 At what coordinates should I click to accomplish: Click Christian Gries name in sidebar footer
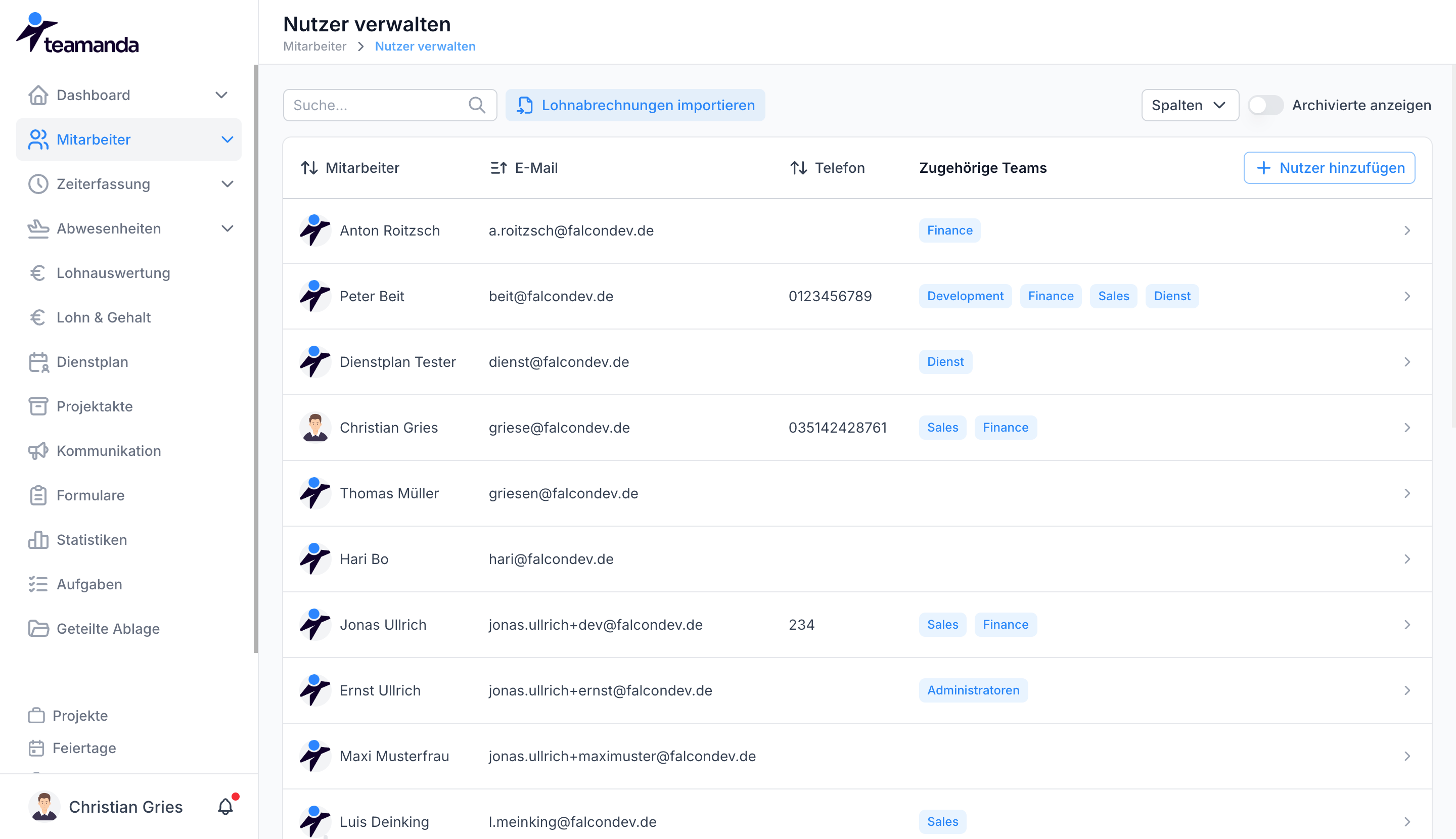[x=126, y=807]
